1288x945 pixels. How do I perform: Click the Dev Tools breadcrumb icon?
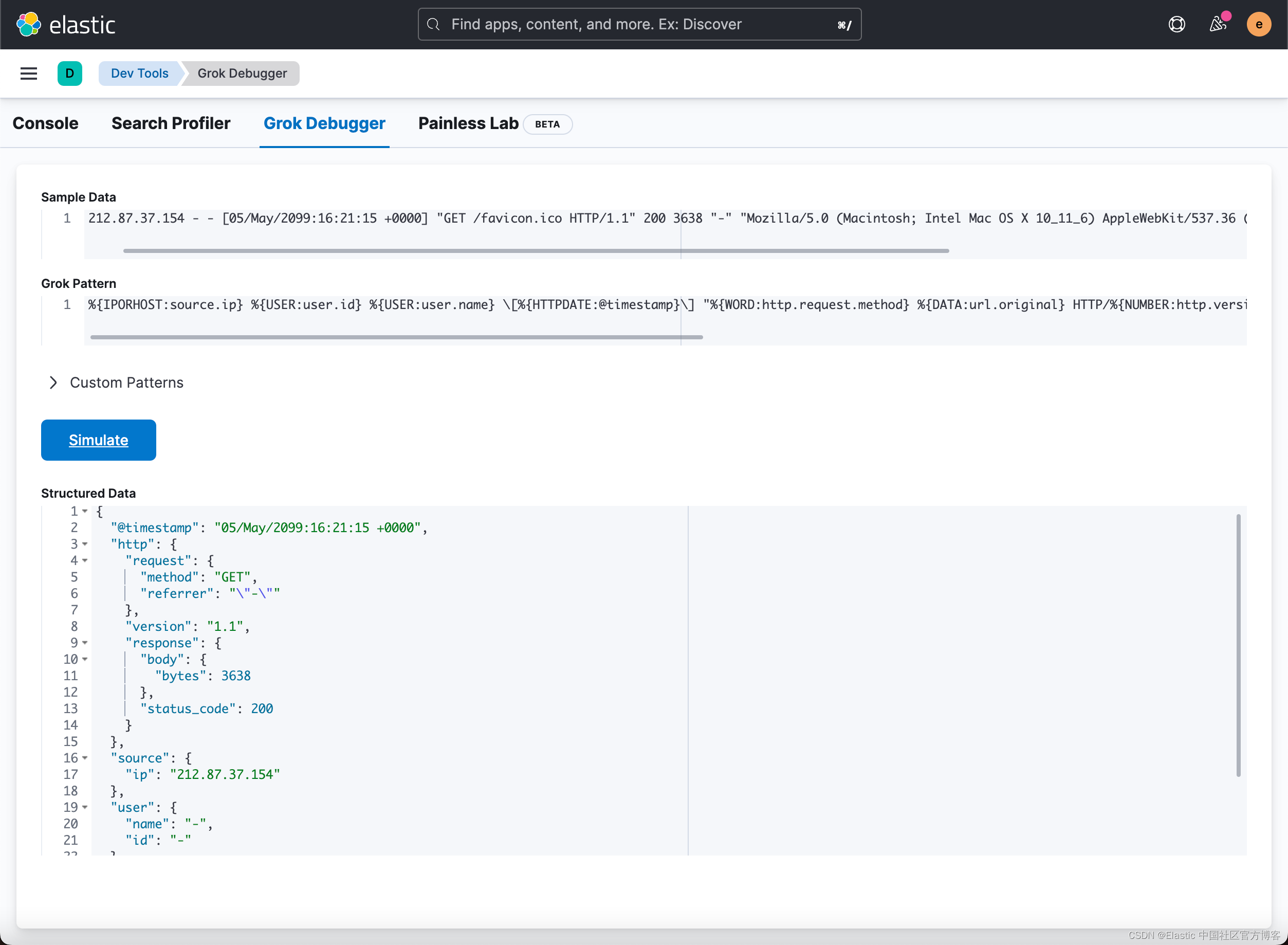pos(69,73)
